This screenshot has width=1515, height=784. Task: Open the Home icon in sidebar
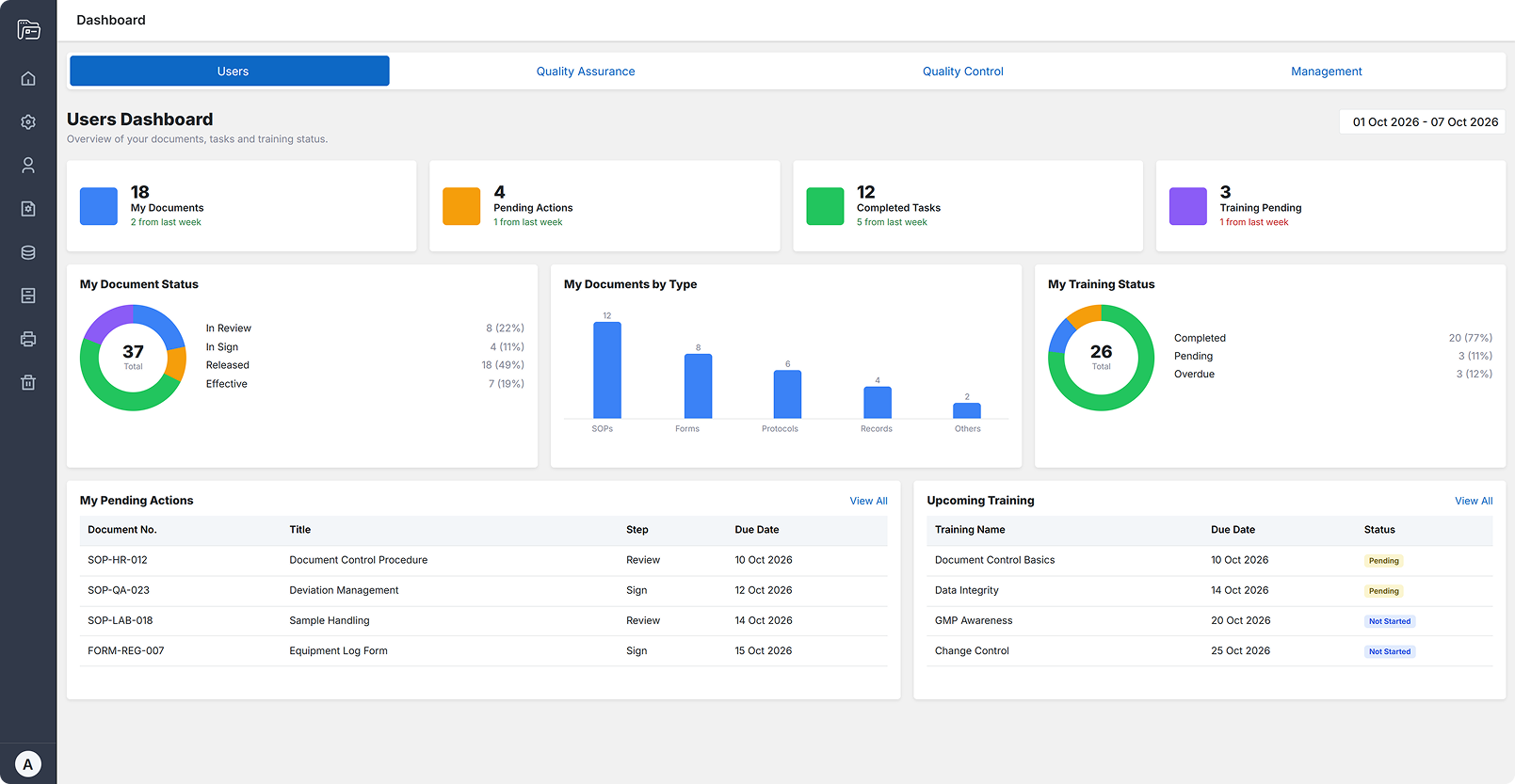28,78
